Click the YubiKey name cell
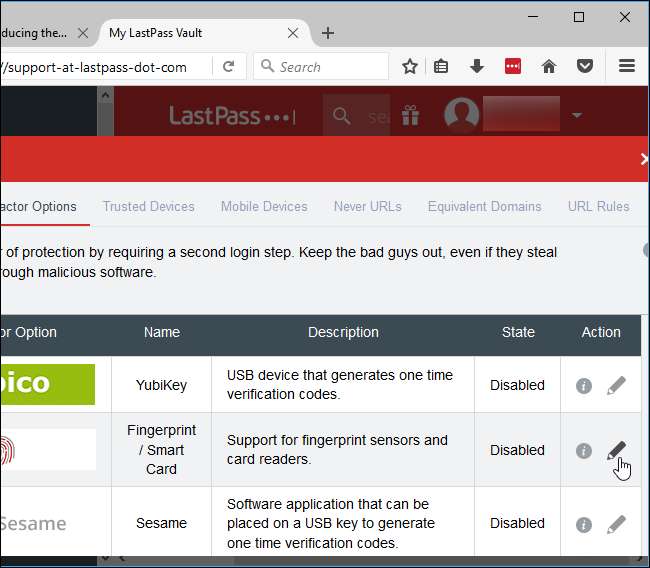Image resolution: width=650 pixels, height=568 pixels. (161, 385)
